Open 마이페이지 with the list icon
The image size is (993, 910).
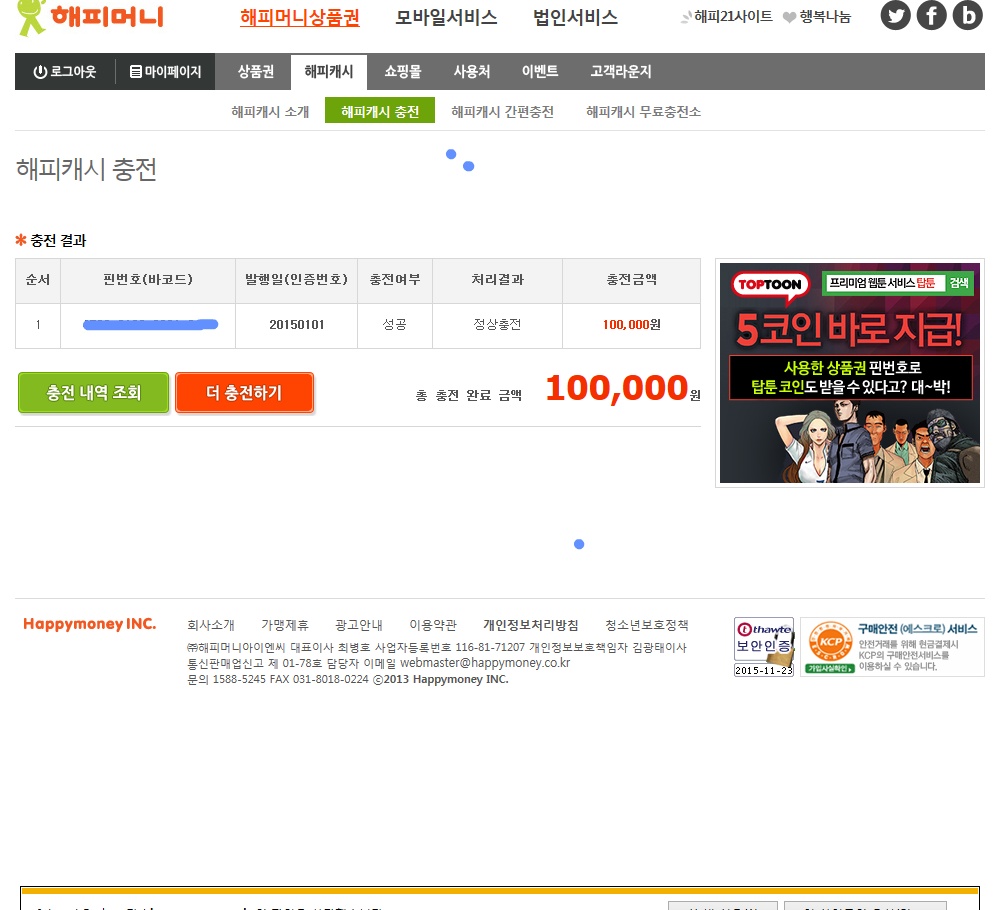(x=165, y=72)
